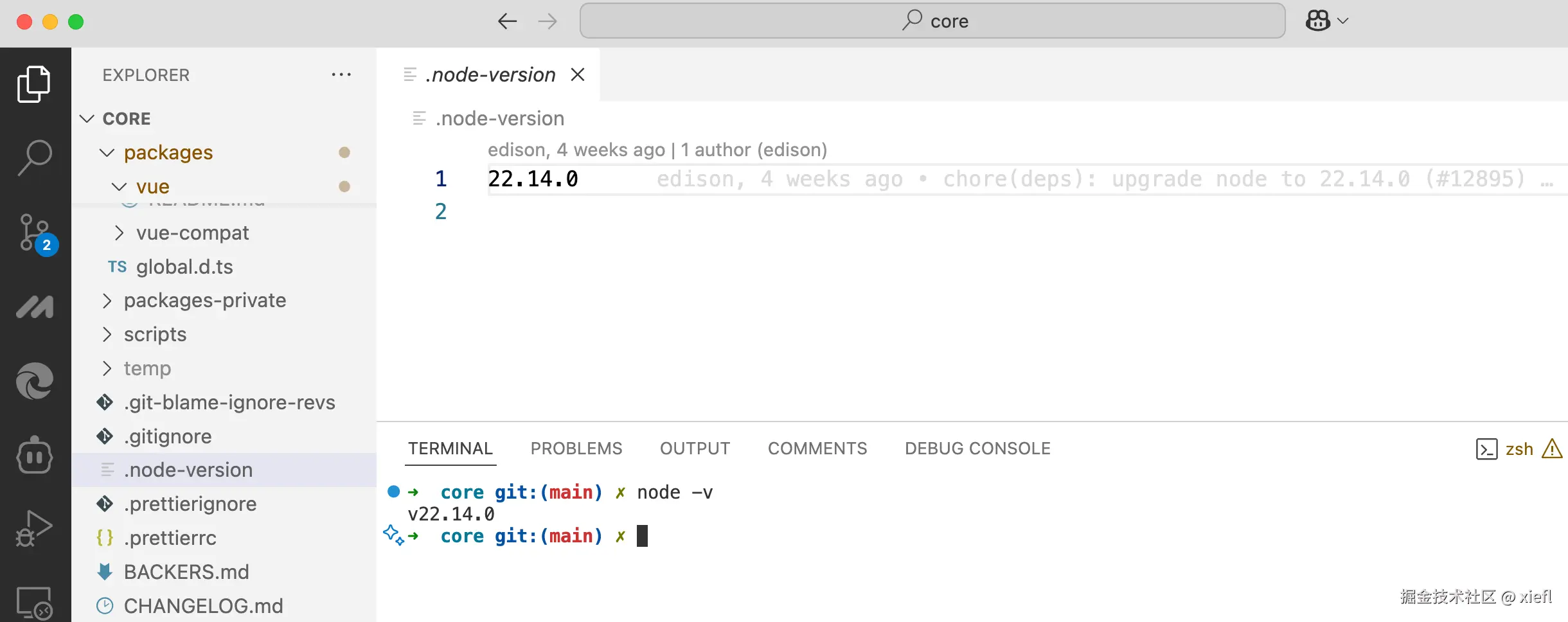Go back with the left arrow
Screen dimensions: 1568x622
[507, 21]
